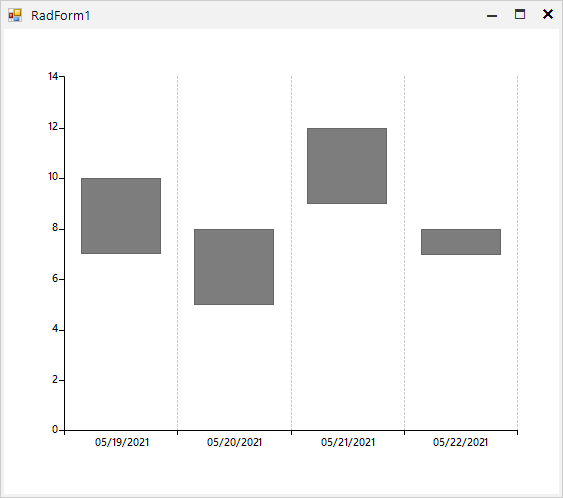Viewport: 563px width, 498px height.
Task: Click the 8 value axis label
Action: [55, 227]
